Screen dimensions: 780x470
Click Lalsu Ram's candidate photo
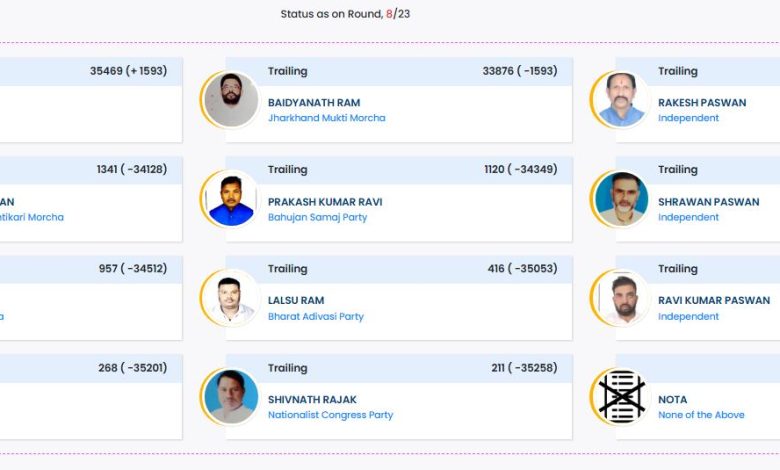[x=231, y=298]
